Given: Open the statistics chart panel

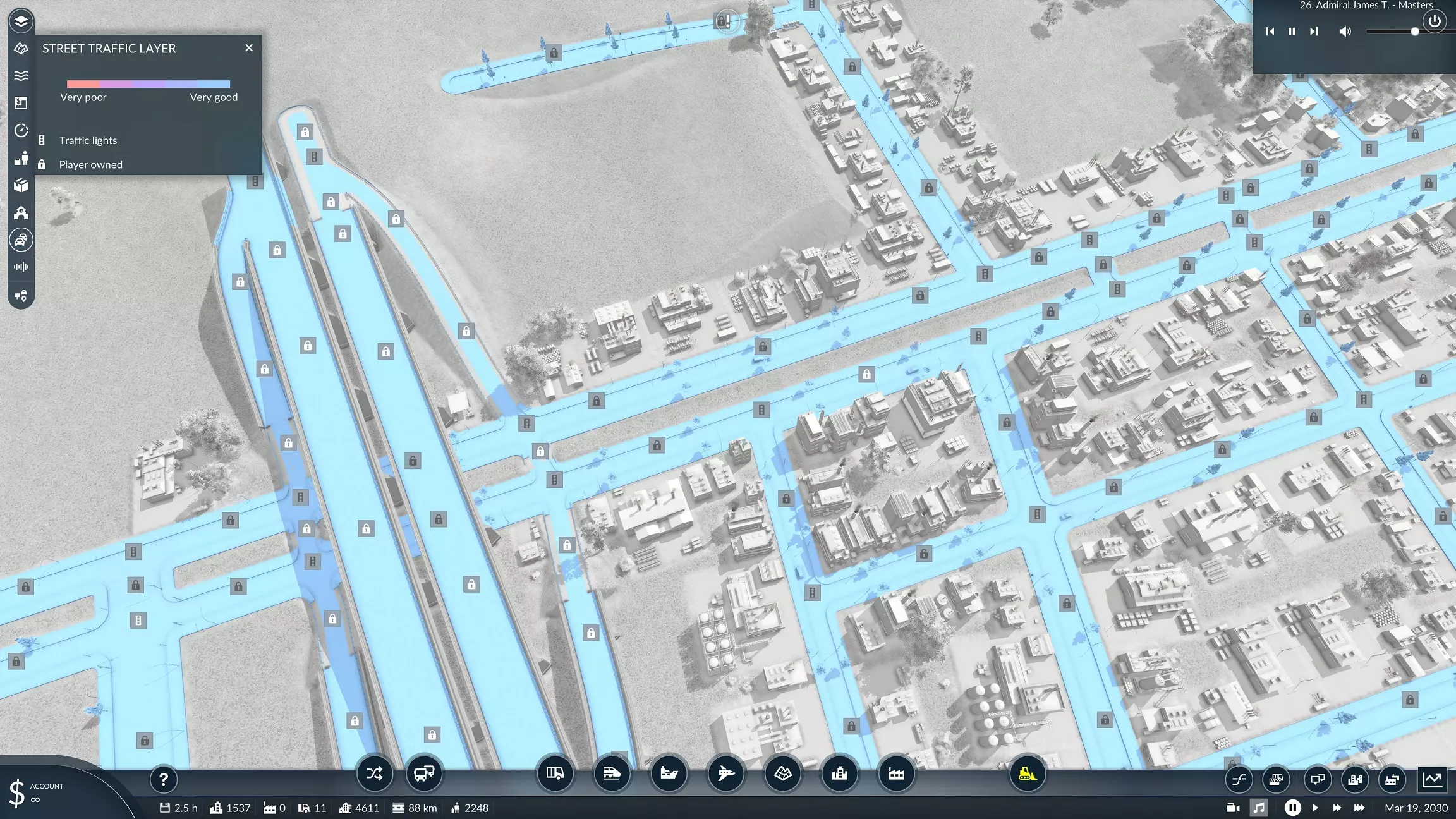Looking at the screenshot, I should 1432,779.
